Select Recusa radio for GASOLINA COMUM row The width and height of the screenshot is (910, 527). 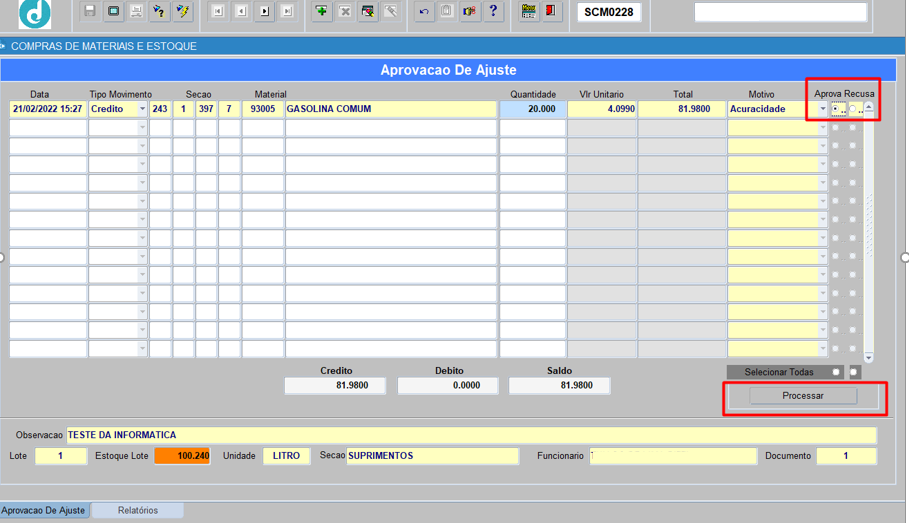click(853, 109)
